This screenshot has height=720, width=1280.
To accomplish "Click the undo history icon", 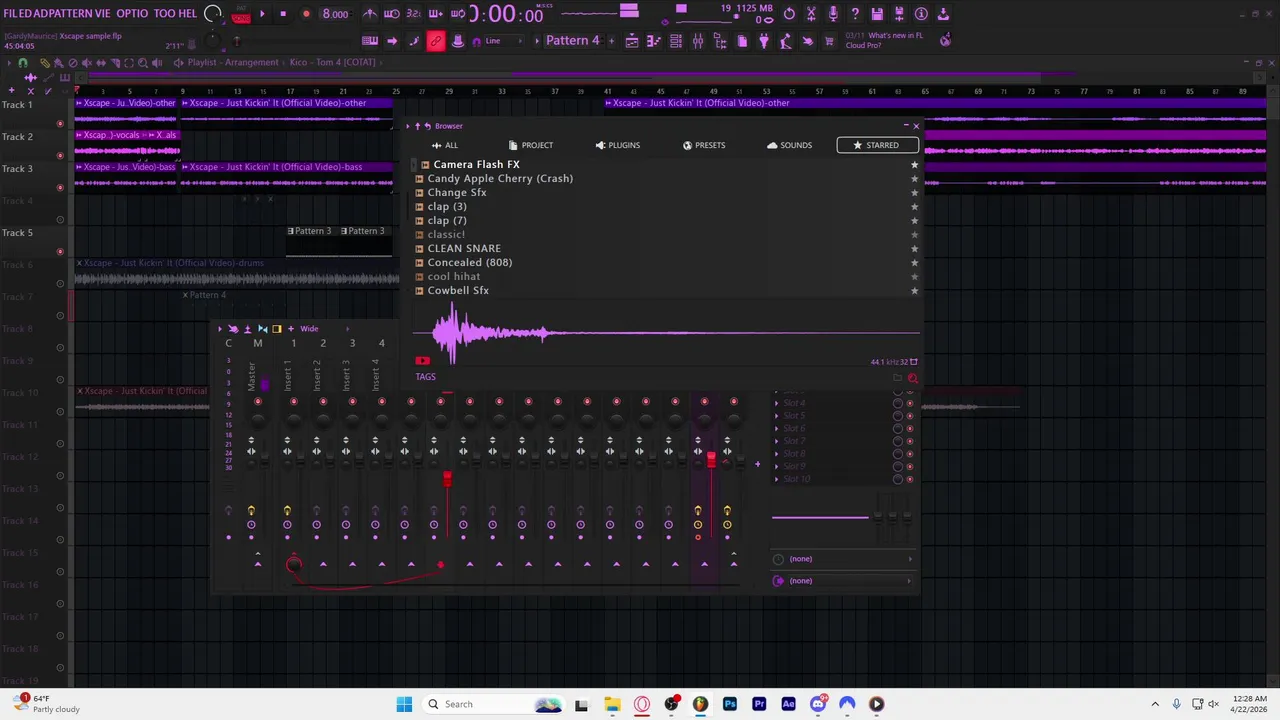I will [x=789, y=14].
